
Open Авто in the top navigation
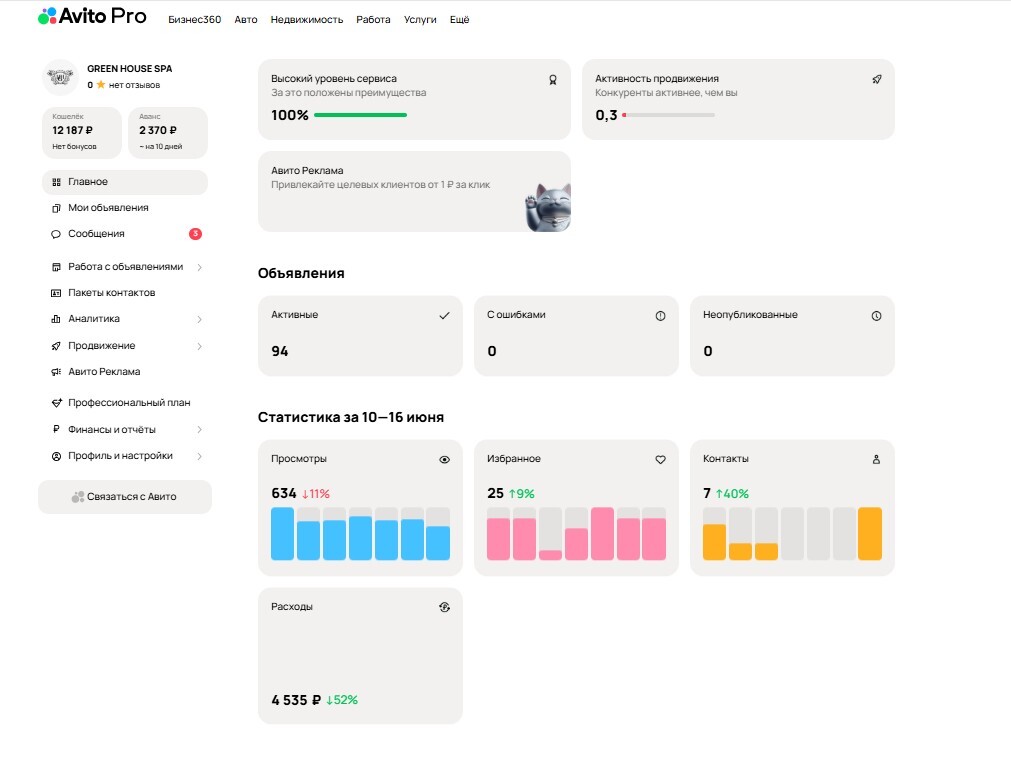pyautogui.click(x=246, y=20)
